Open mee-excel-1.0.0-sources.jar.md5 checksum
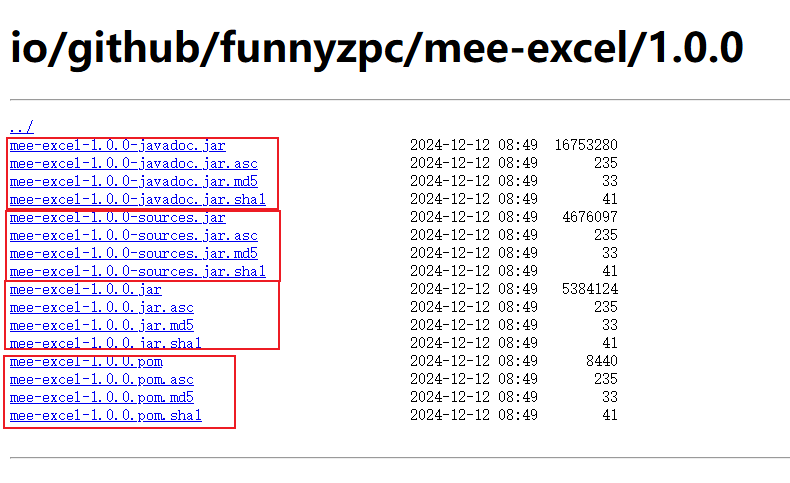Viewport: 790px width, 483px height. pyautogui.click(x=134, y=253)
